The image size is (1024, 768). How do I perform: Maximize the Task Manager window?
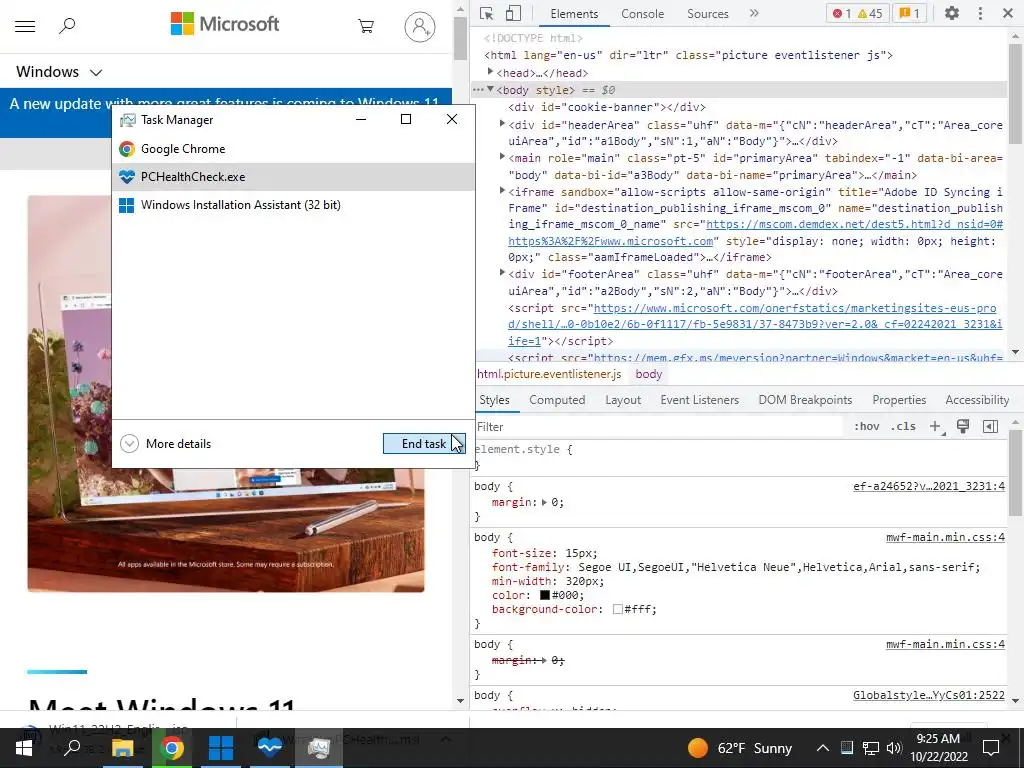pos(406,119)
